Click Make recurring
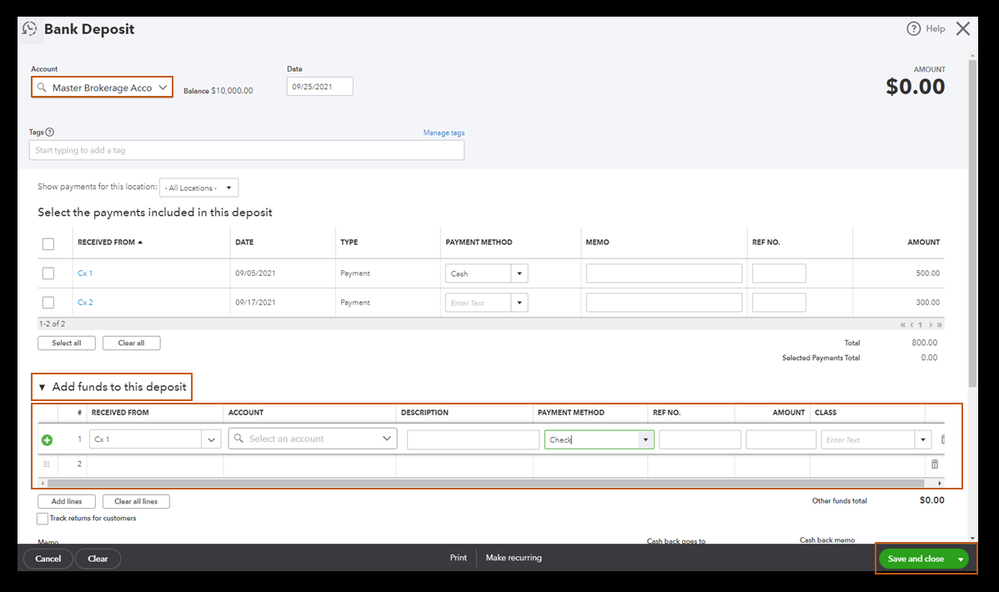This screenshot has width=999, height=592. [514, 558]
